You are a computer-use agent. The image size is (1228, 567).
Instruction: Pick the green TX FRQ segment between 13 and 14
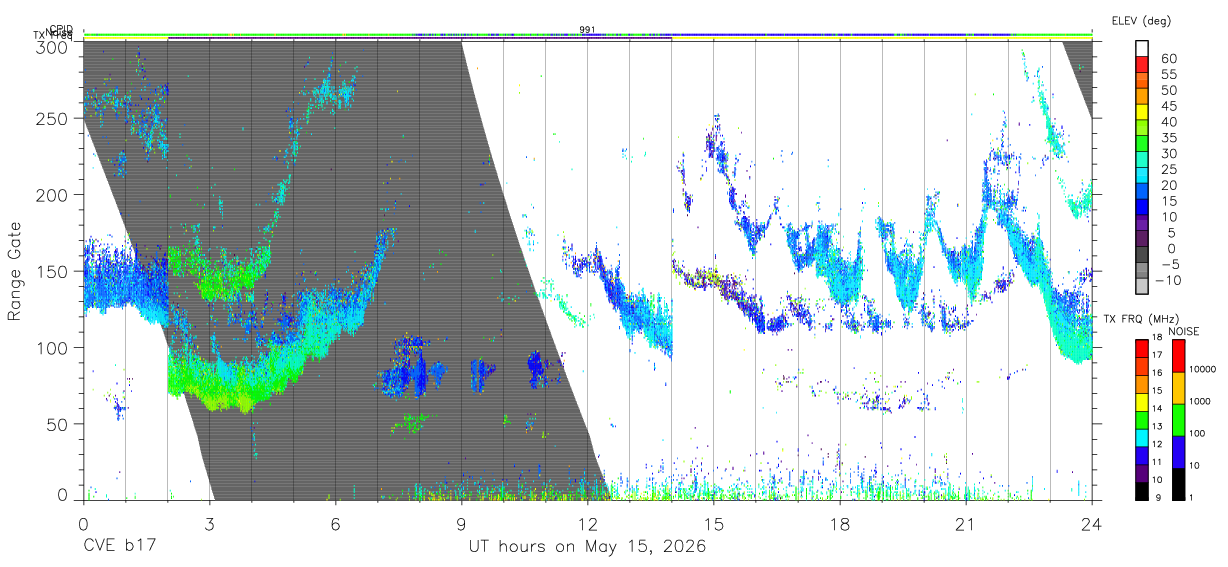click(1141, 419)
